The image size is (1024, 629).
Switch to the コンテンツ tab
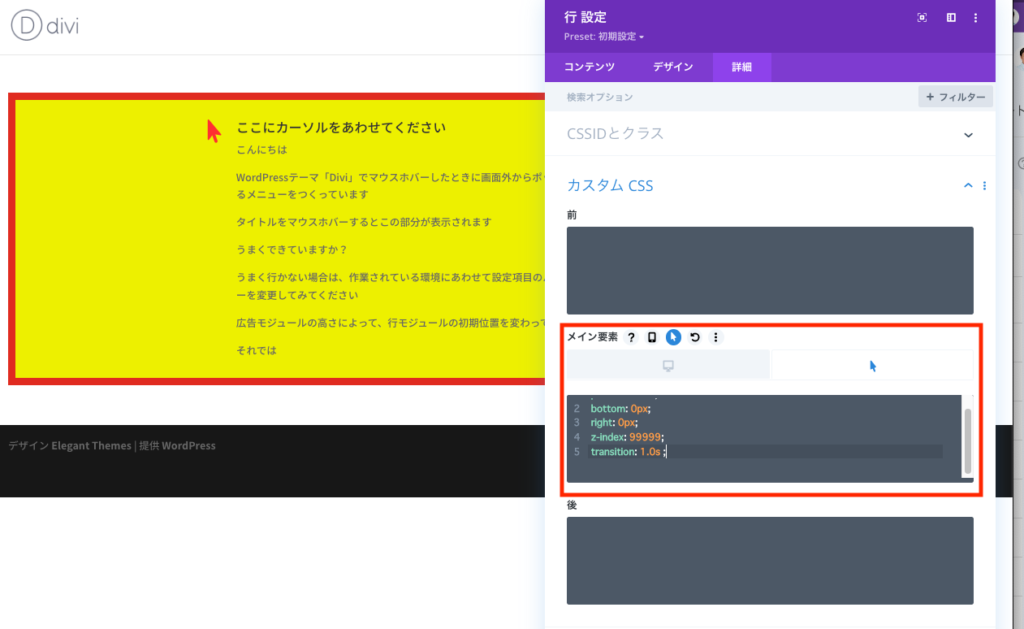pos(589,67)
